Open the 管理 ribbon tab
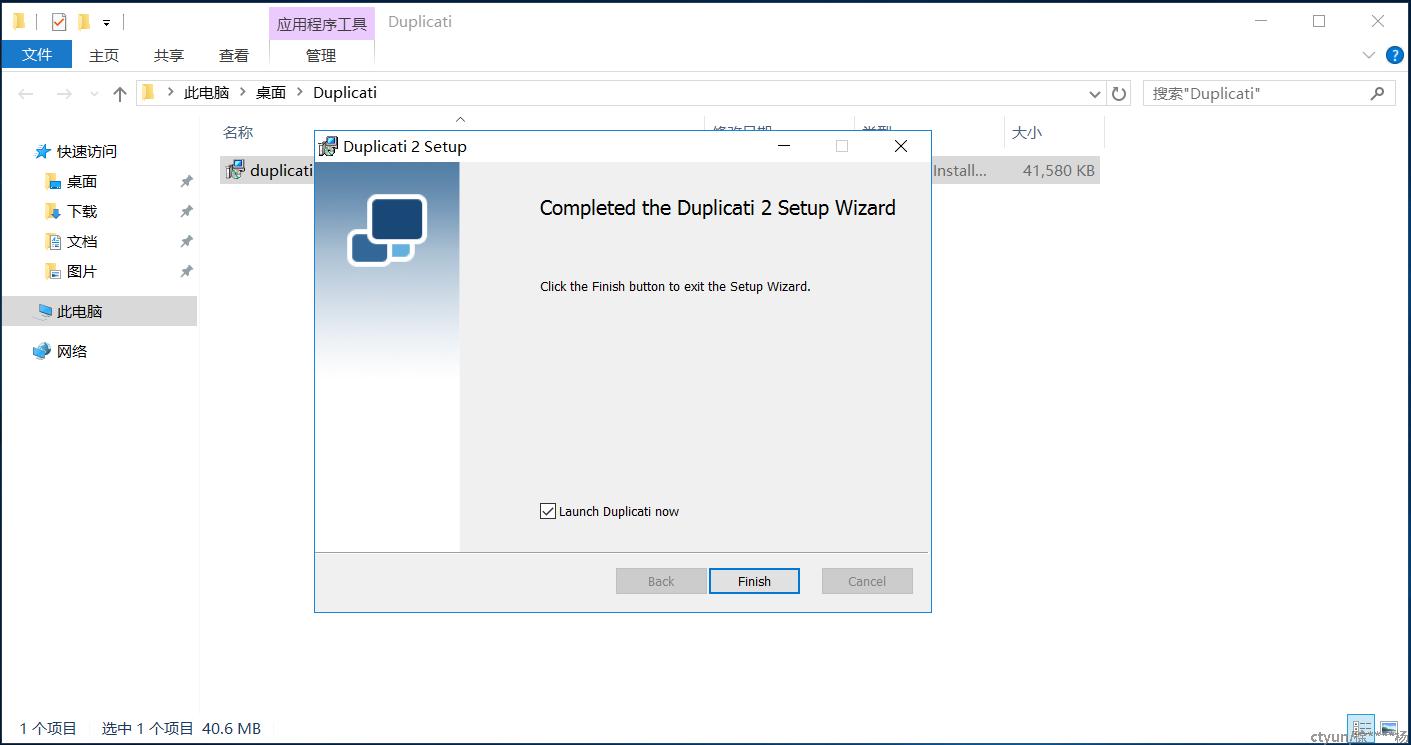This screenshot has width=1411, height=745. click(321, 55)
